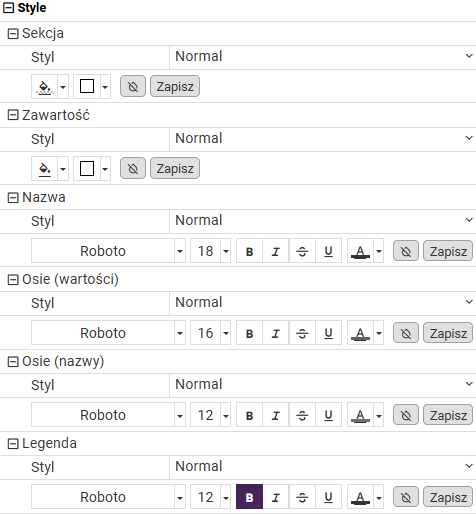
Task: Click the Nazwa font color icon
Action: (360, 251)
